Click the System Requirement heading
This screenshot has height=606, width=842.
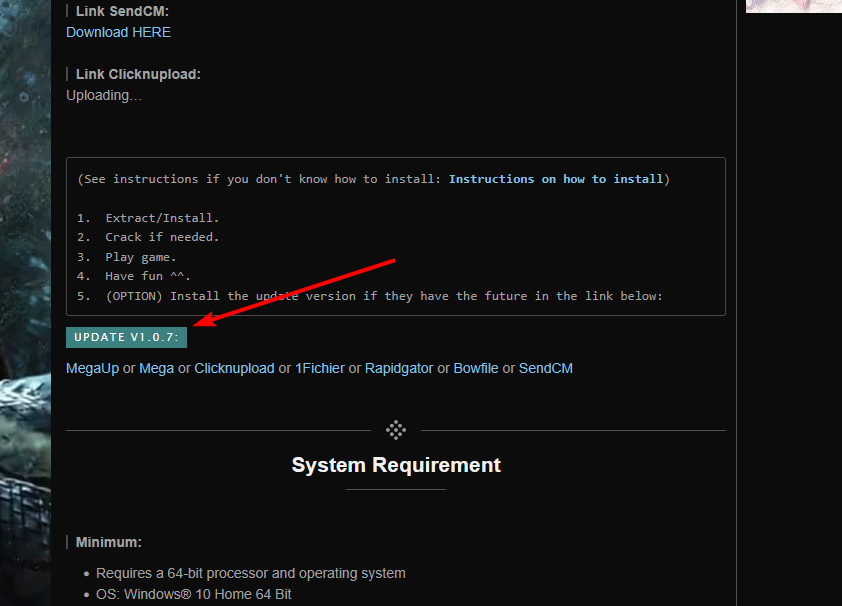click(x=396, y=465)
